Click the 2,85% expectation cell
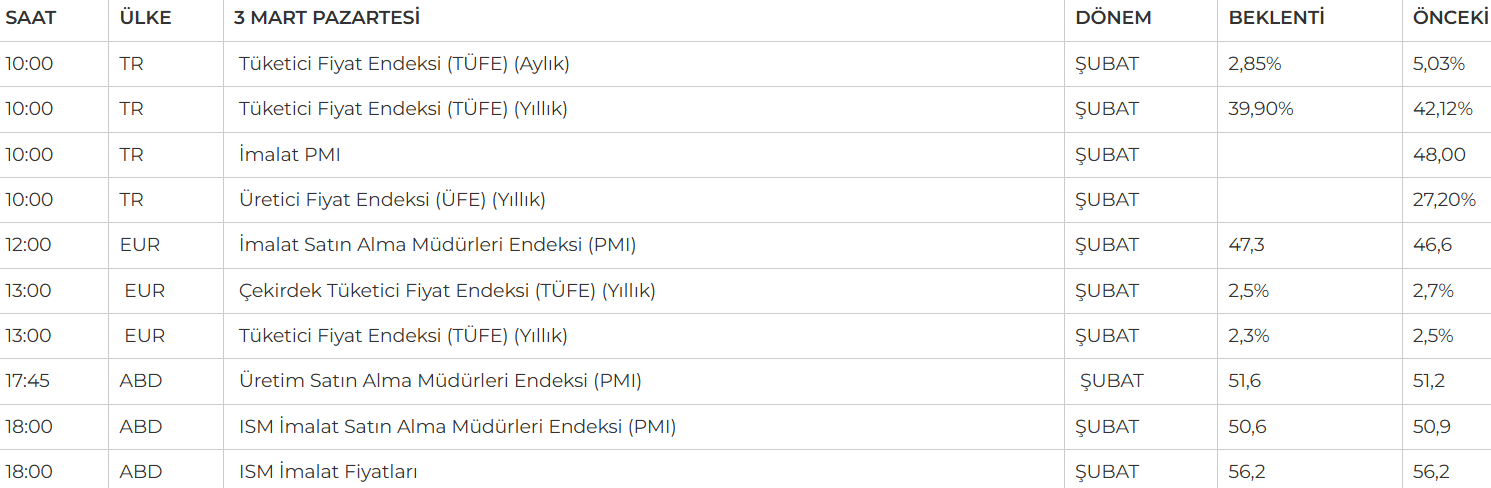Image resolution: width=1491 pixels, height=488 pixels. (x=1254, y=64)
